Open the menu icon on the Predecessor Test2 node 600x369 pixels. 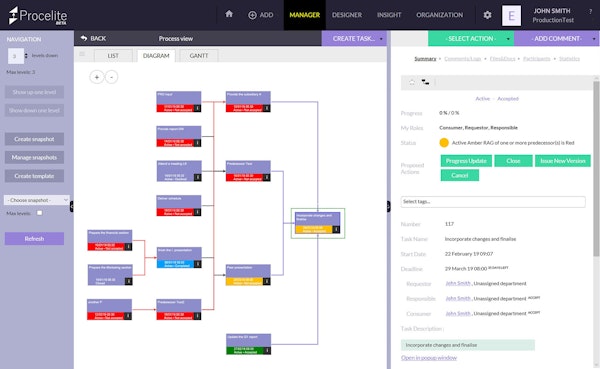(197, 316)
